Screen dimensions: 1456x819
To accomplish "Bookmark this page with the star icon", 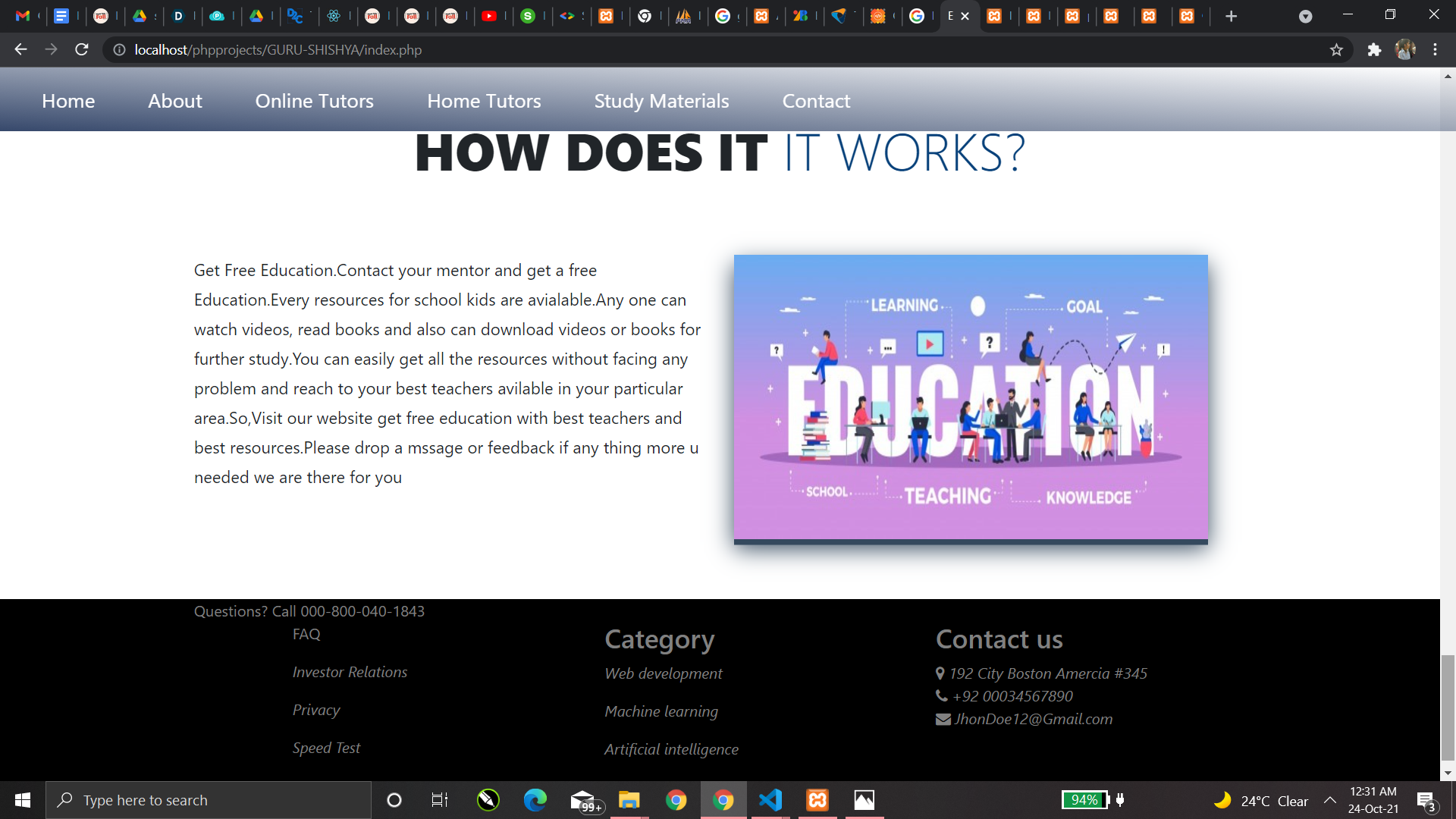I will pyautogui.click(x=1336, y=50).
